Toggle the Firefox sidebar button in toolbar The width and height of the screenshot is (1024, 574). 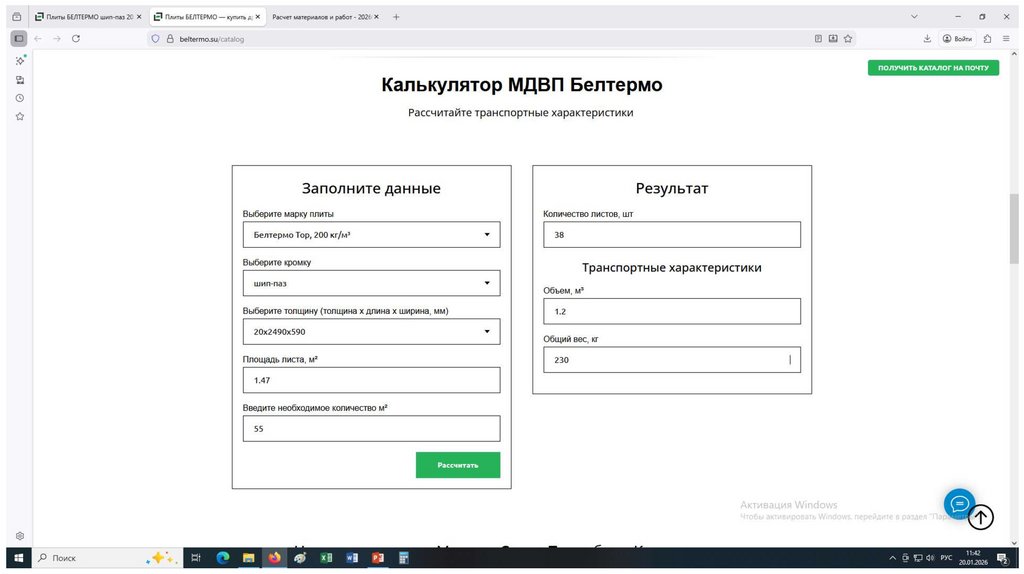pos(19,39)
